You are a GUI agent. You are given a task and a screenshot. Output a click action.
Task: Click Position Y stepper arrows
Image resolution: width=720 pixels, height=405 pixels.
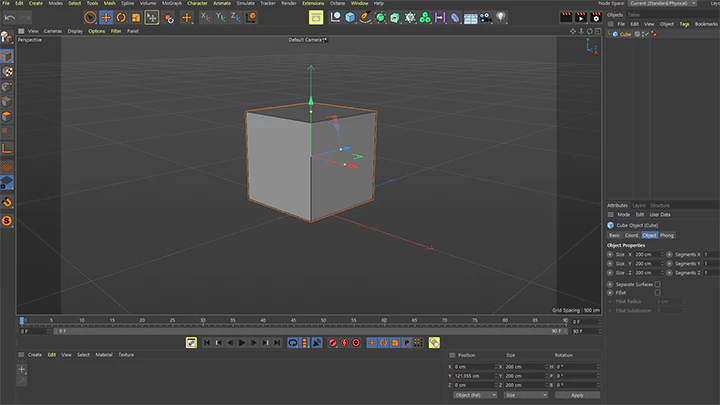(x=496, y=376)
